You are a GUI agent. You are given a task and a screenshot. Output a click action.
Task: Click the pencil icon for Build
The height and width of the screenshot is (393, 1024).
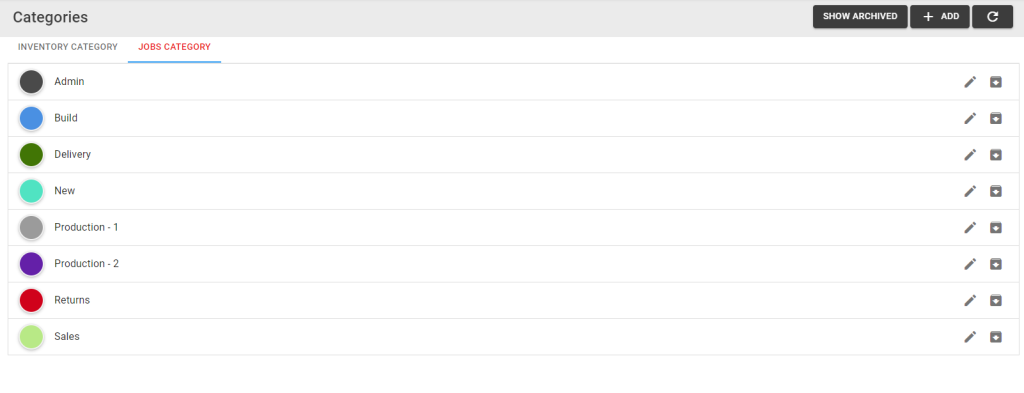tap(970, 118)
